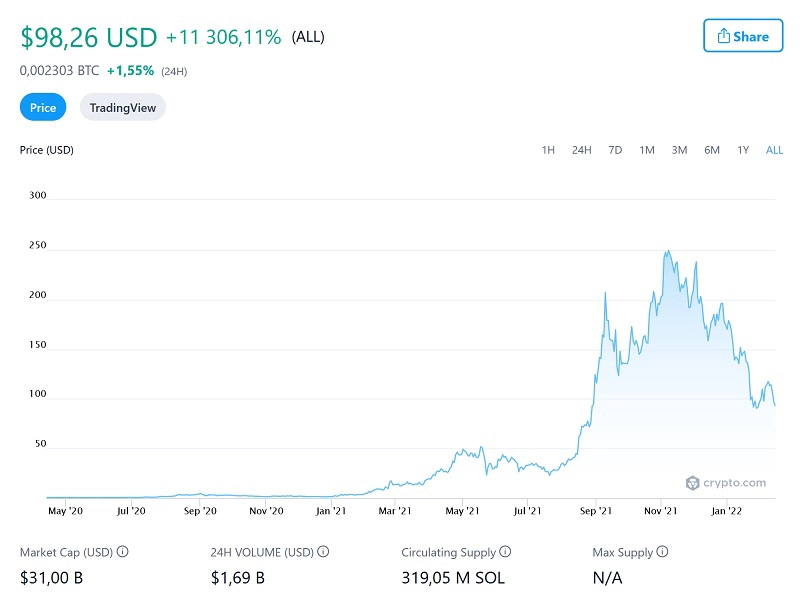
Task: Show the 1Y price chart
Action: tap(743, 150)
